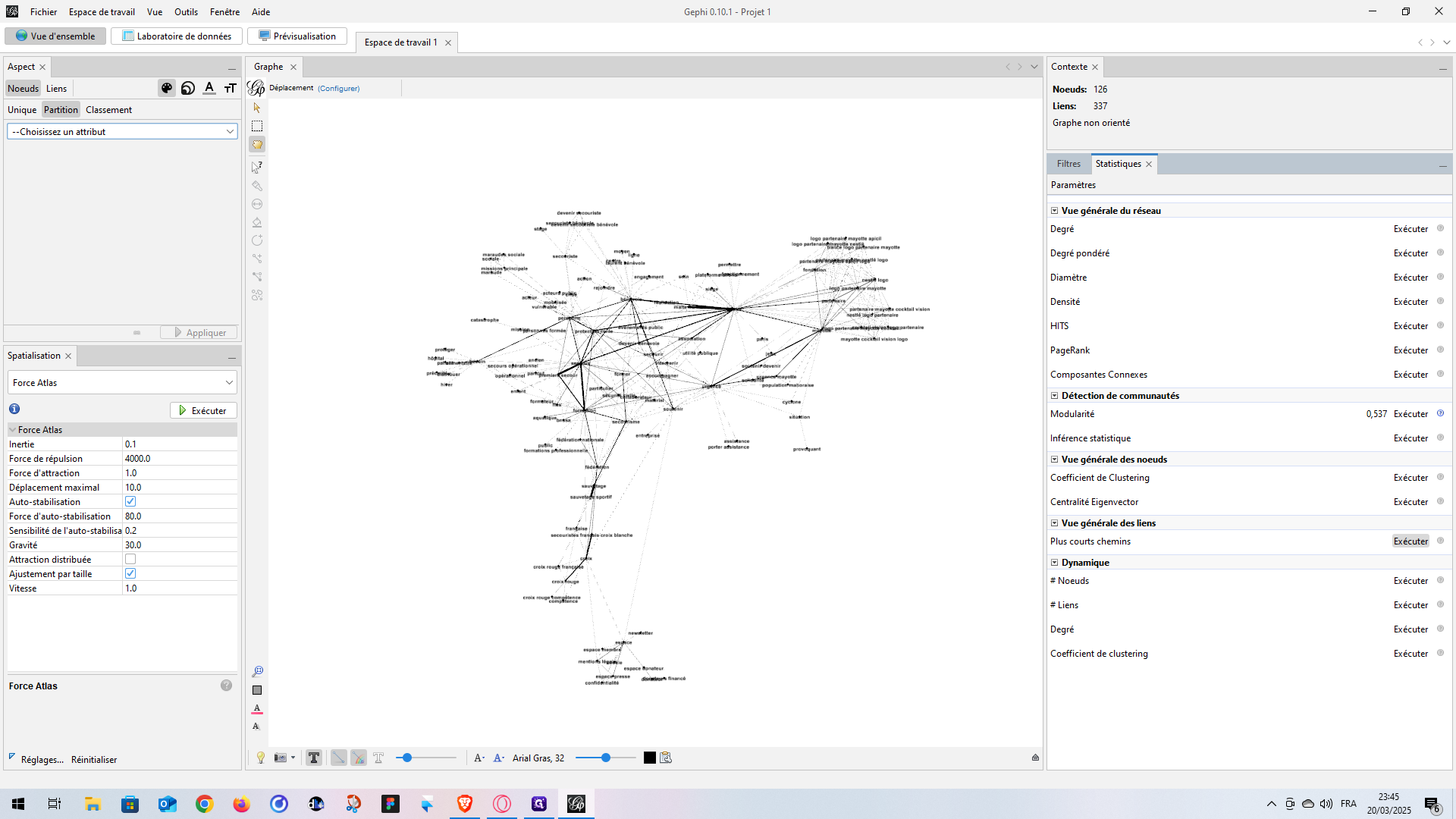1456x819 pixels.
Task: Collapse Détection de communautés section
Action: pyautogui.click(x=1054, y=396)
